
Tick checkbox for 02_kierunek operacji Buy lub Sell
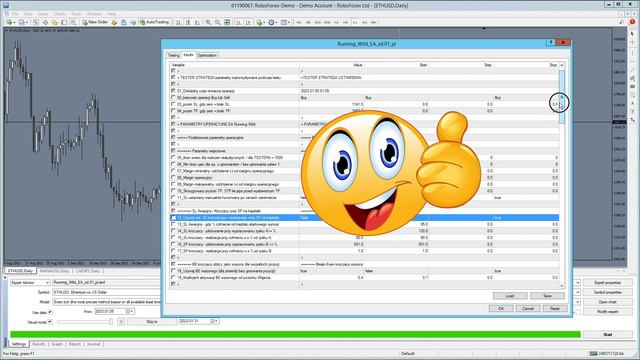(173, 98)
